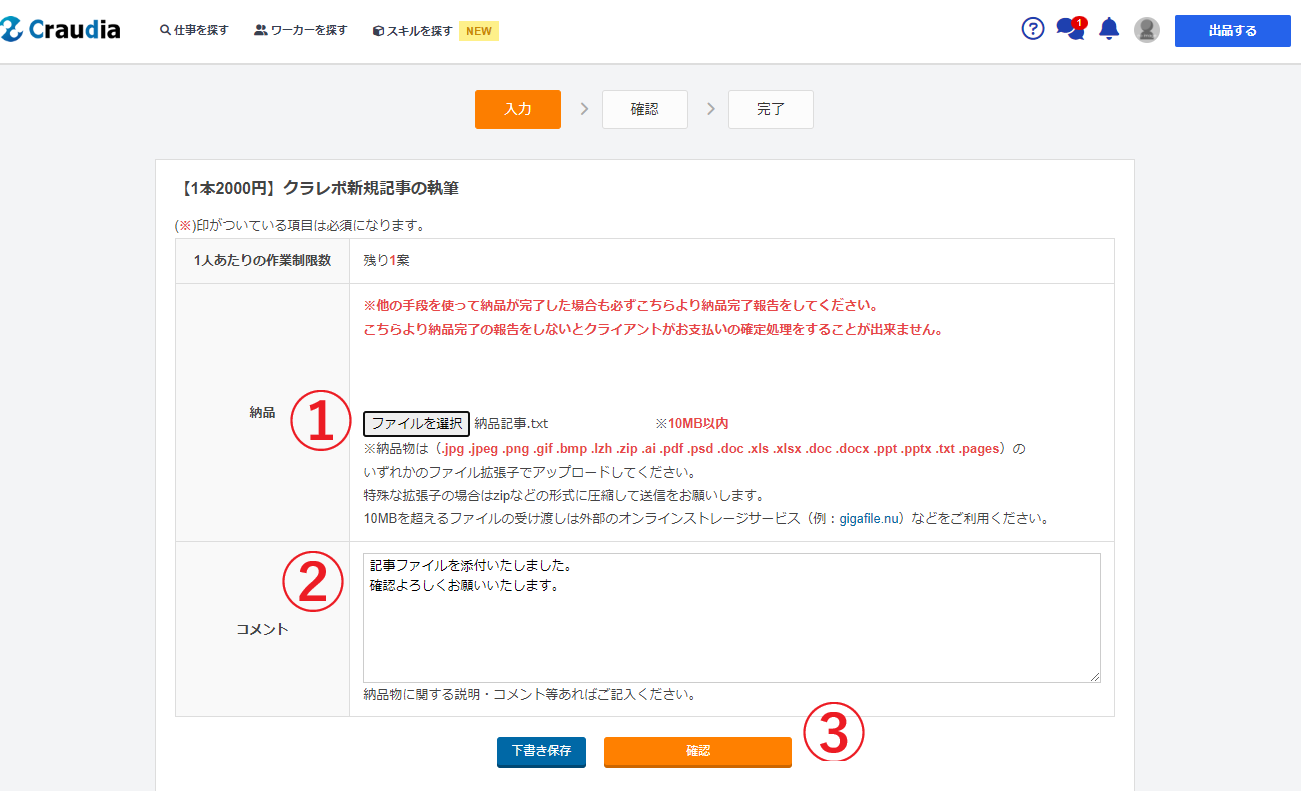Click the magnifier icon beside 仕事を探す

pos(165,31)
